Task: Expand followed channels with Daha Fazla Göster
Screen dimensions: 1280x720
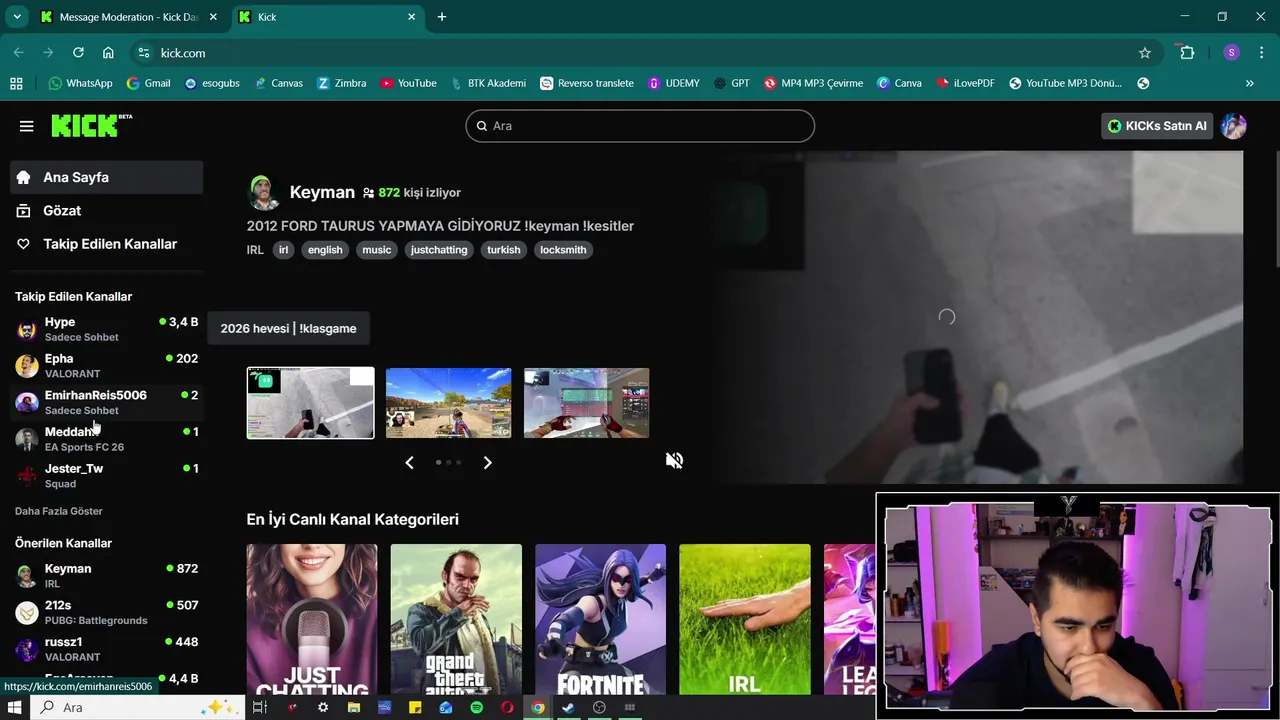Action: [x=59, y=511]
